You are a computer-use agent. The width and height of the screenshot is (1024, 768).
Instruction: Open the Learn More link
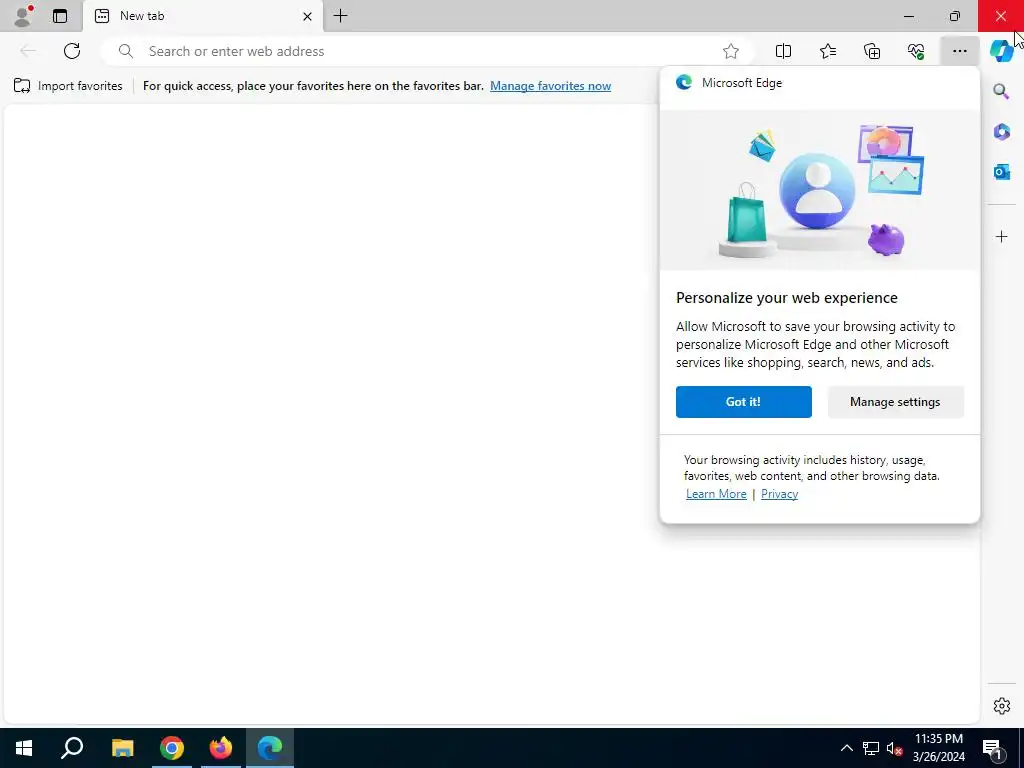pyautogui.click(x=716, y=494)
